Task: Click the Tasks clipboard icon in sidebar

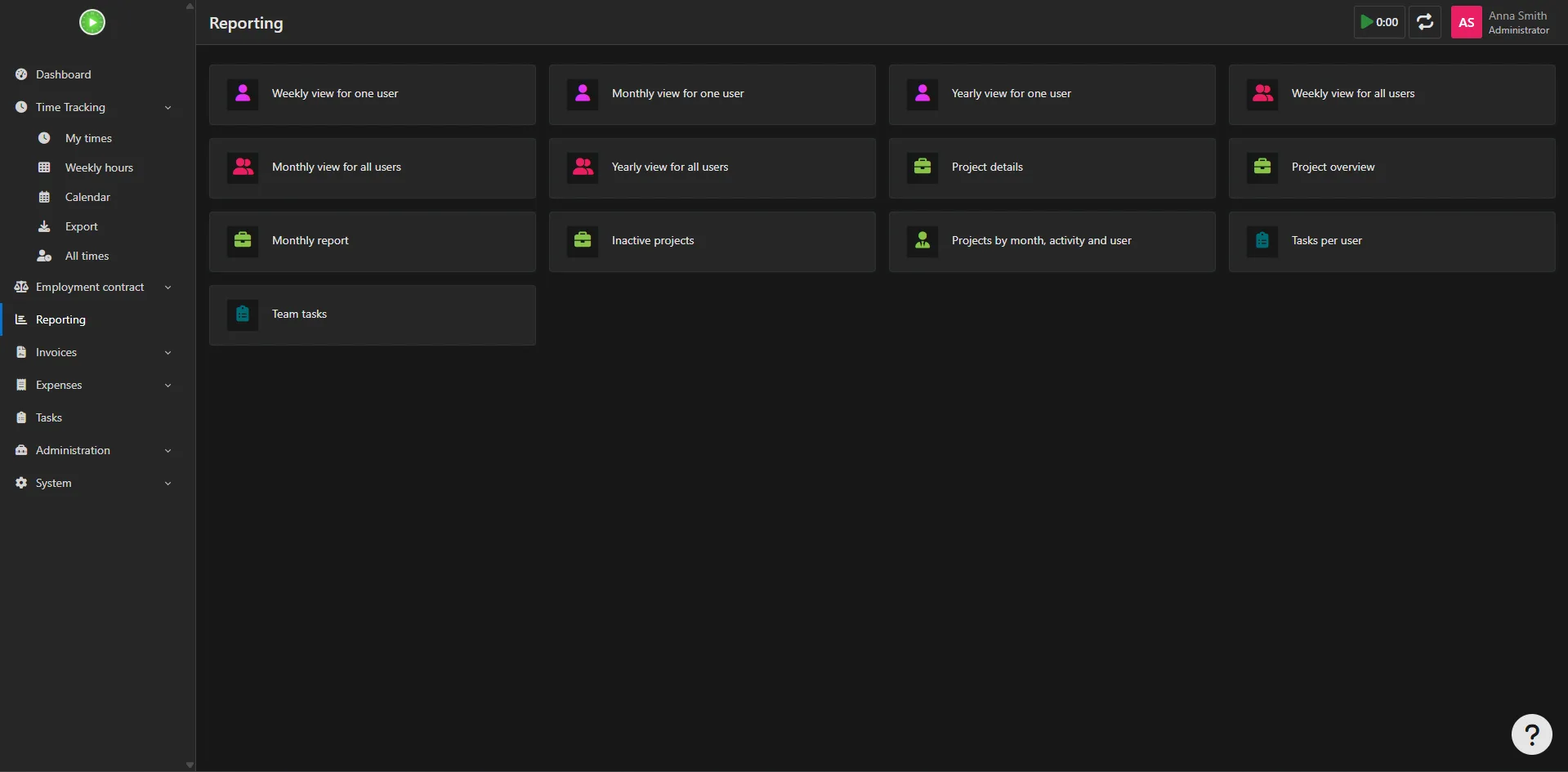Action: click(x=21, y=417)
